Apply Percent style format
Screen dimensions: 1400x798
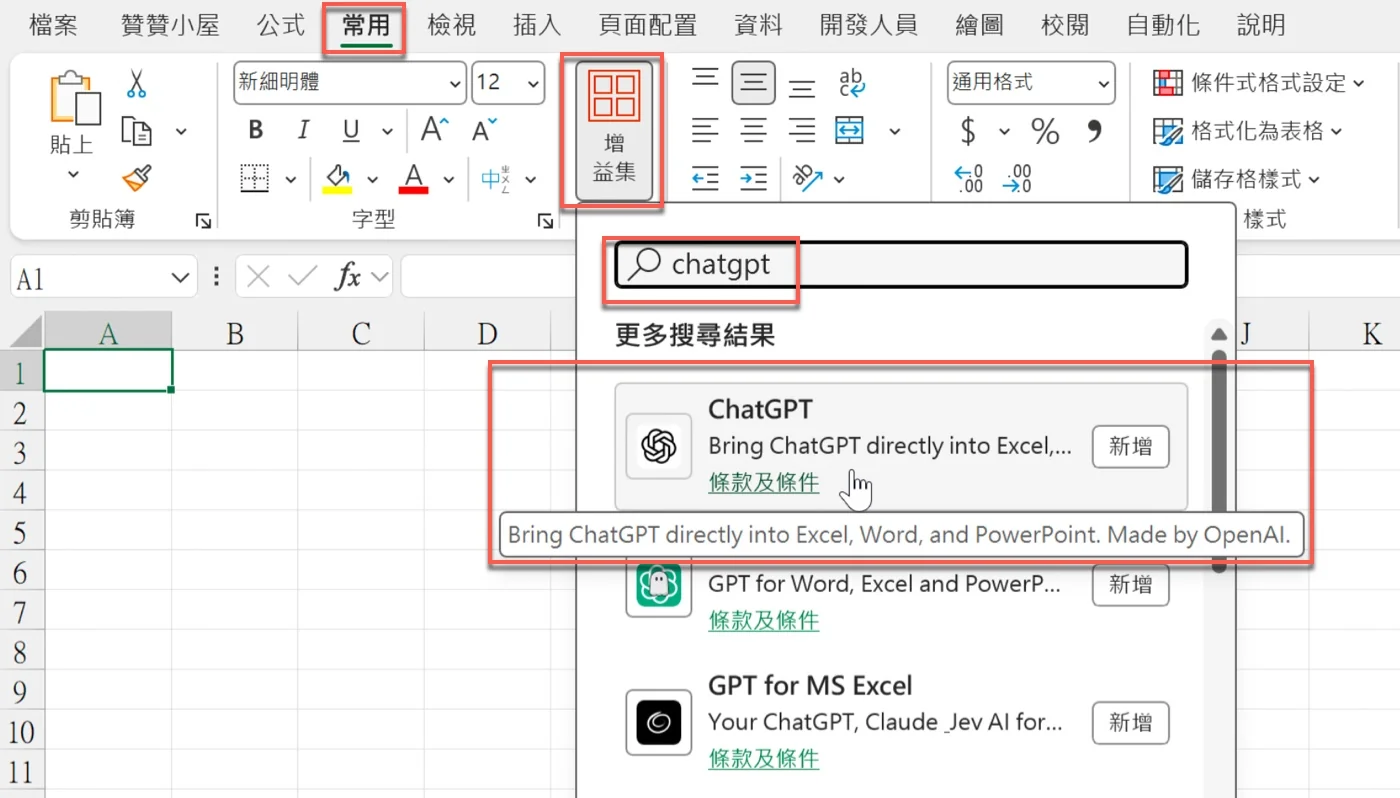click(1045, 131)
